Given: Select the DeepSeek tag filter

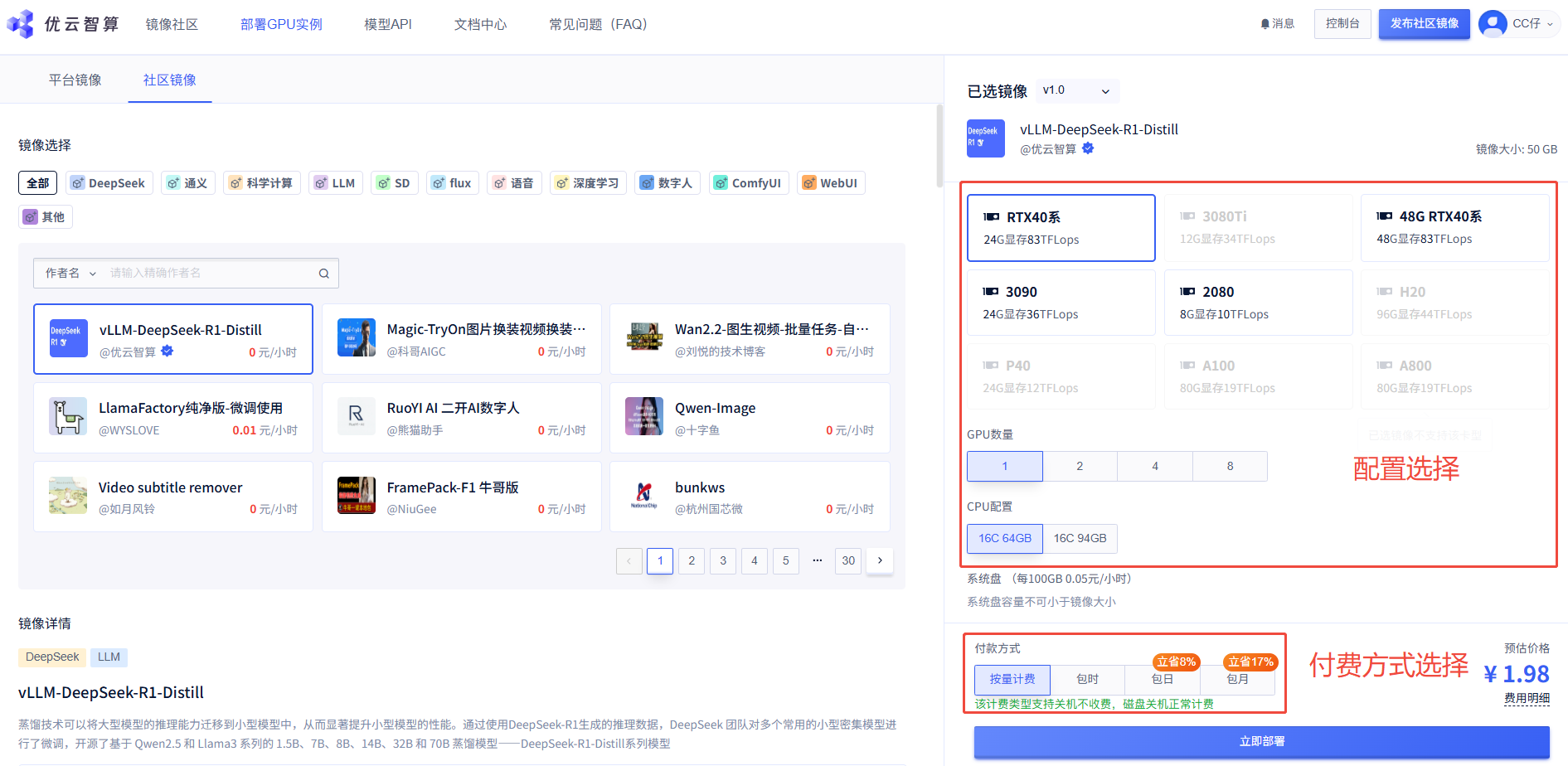Looking at the screenshot, I should [x=108, y=183].
